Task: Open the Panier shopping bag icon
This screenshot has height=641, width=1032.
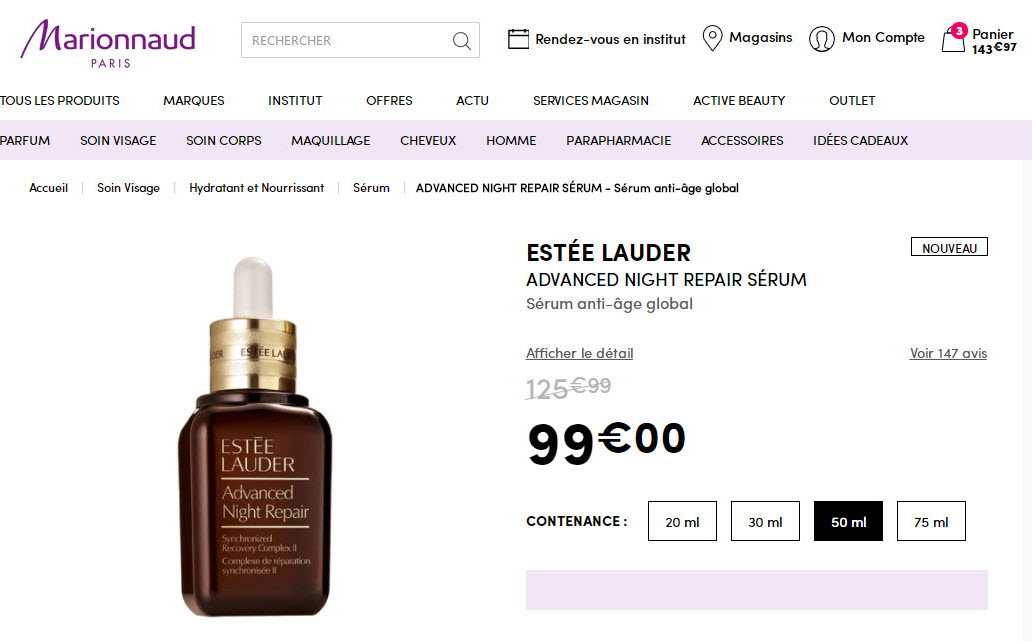Action: (954, 38)
